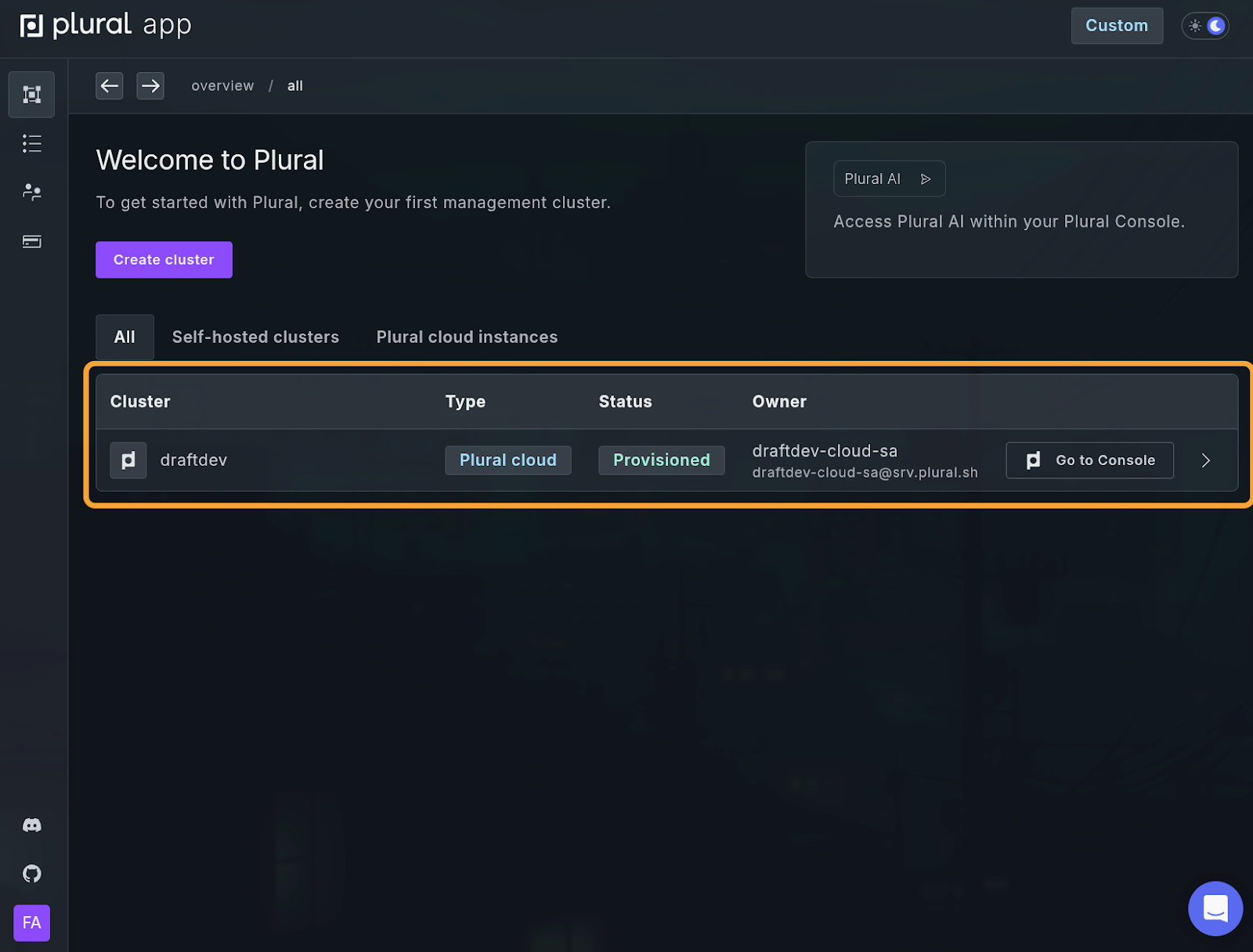Viewport: 1253px width, 952px height.
Task: Open the clusters overview sidebar icon
Action: [31, 95]
